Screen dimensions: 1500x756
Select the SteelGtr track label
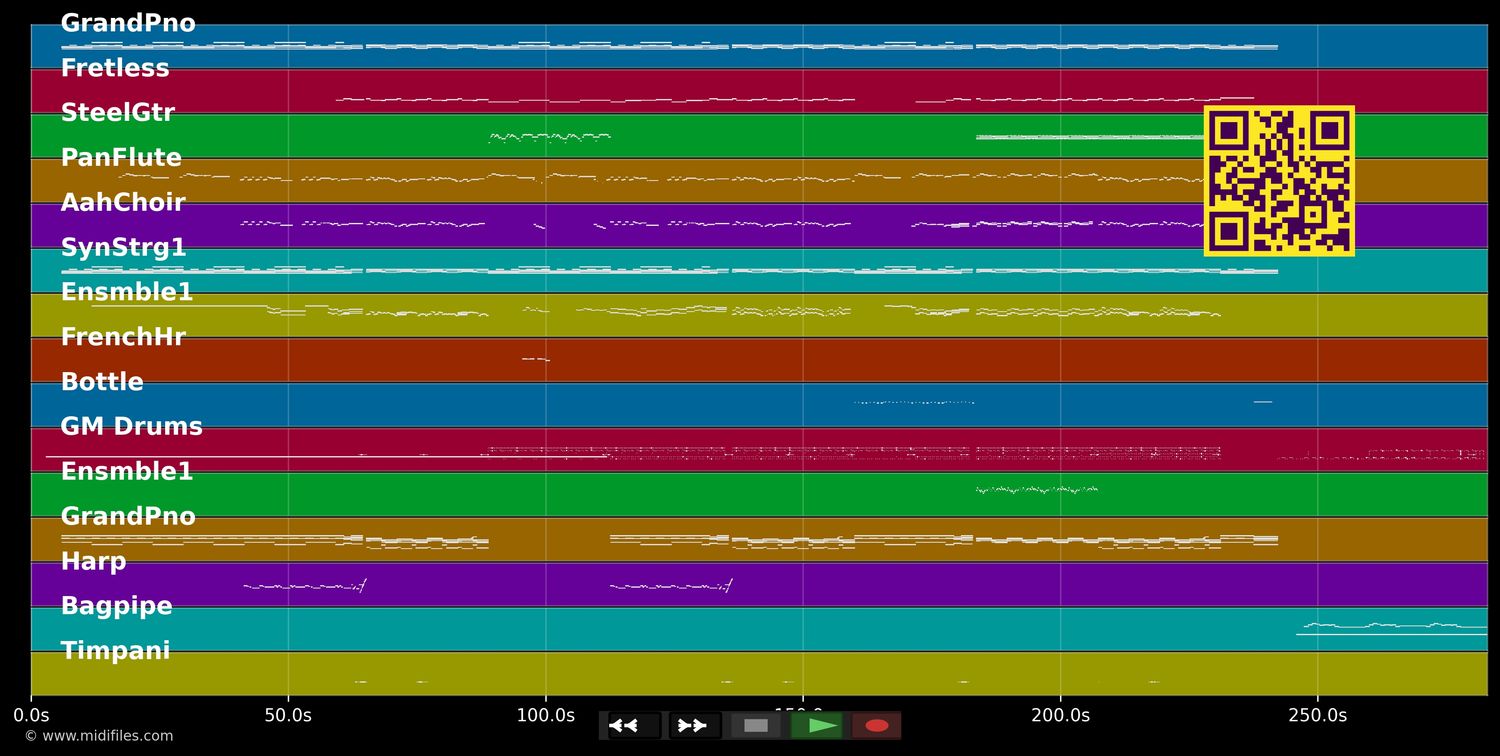(x=117, y=112)
